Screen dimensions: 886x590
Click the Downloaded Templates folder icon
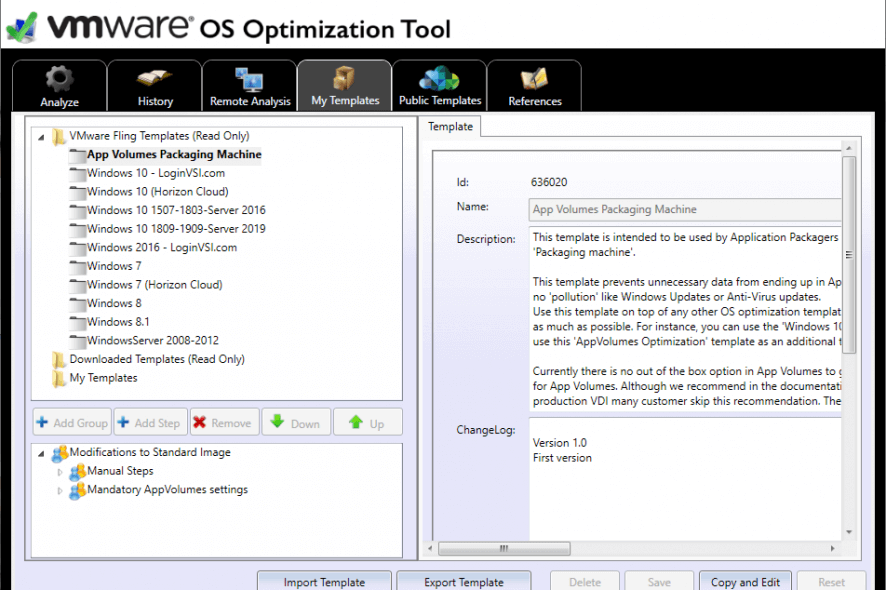(58, 359)
